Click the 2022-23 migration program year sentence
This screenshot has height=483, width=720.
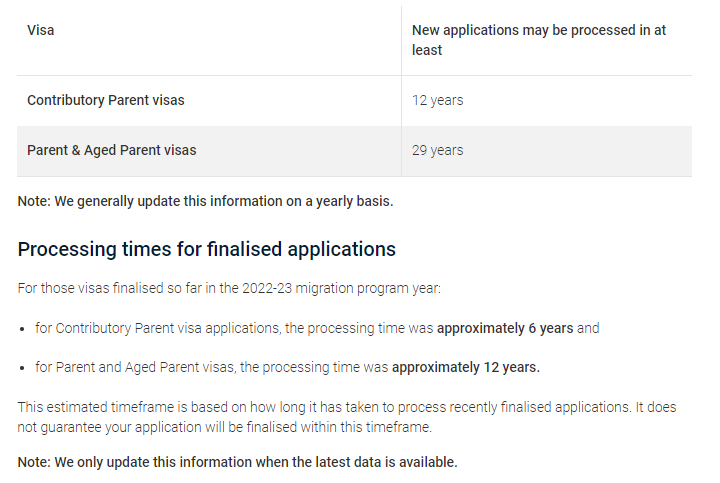229,288
